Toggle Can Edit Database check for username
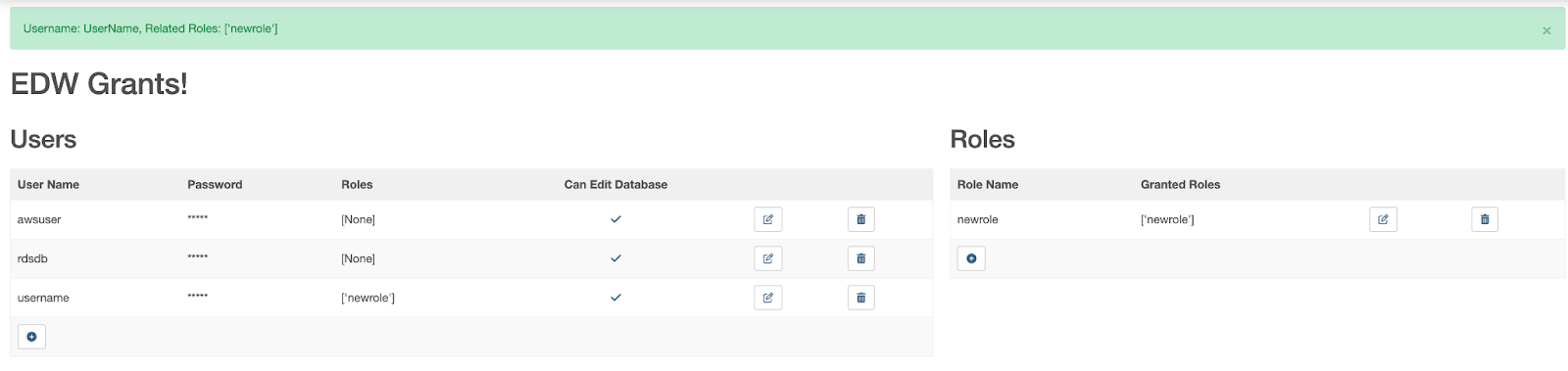 [615, 298]
